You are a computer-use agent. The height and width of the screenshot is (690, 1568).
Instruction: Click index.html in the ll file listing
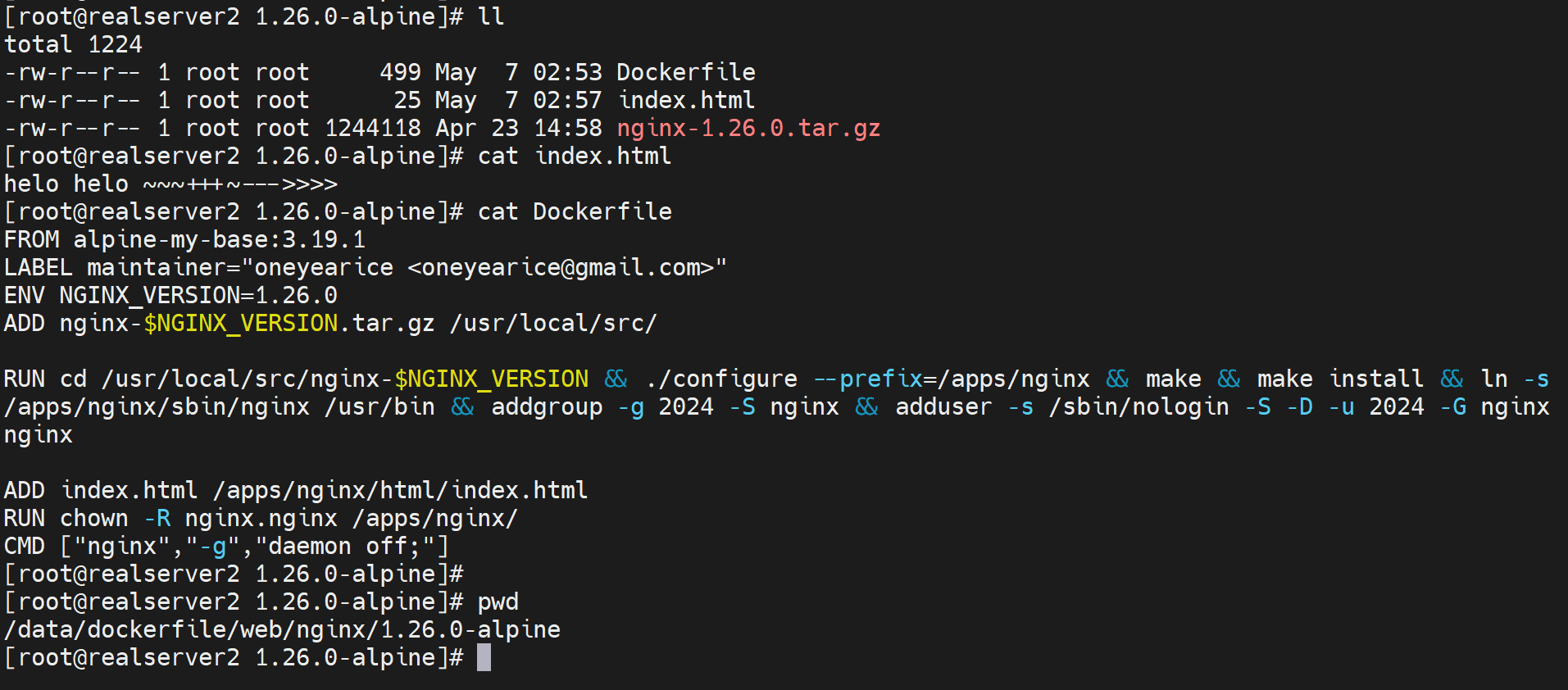tap(685, 100)
